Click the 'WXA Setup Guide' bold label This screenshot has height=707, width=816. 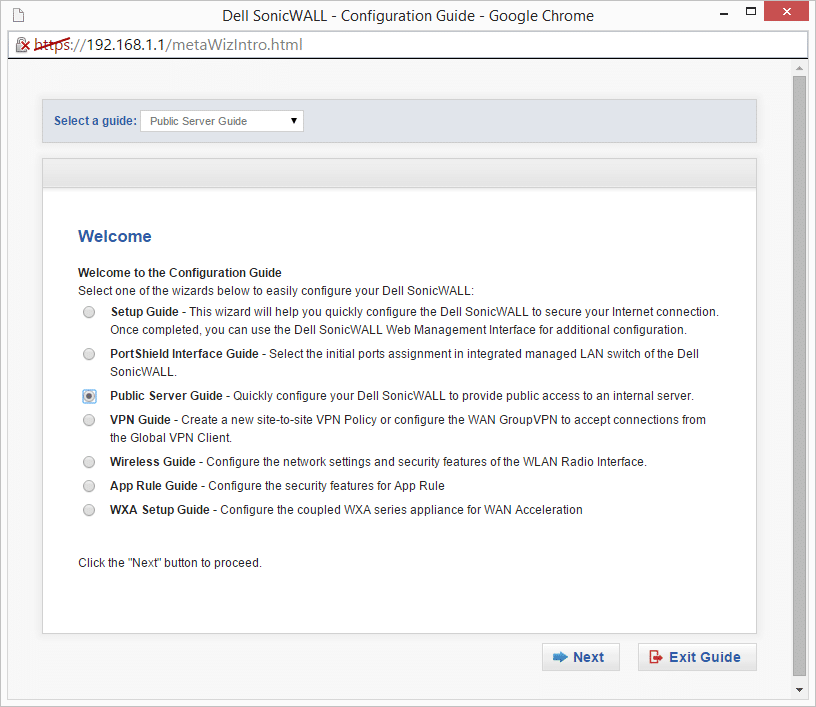(x=159, y=510)
